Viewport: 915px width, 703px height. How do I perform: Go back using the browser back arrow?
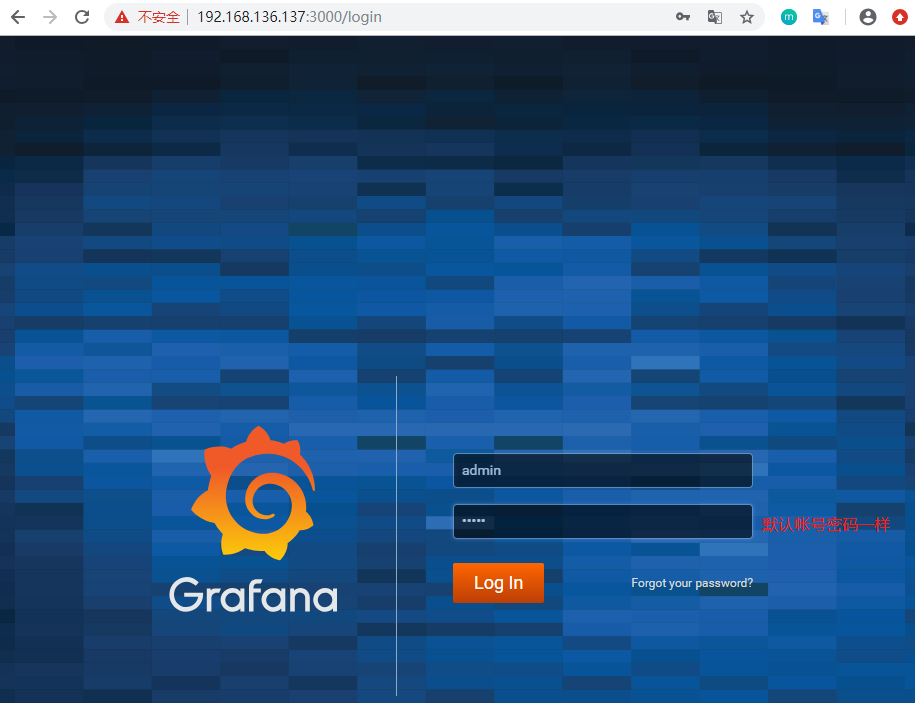pyautogui.click(x=18, y=17)
